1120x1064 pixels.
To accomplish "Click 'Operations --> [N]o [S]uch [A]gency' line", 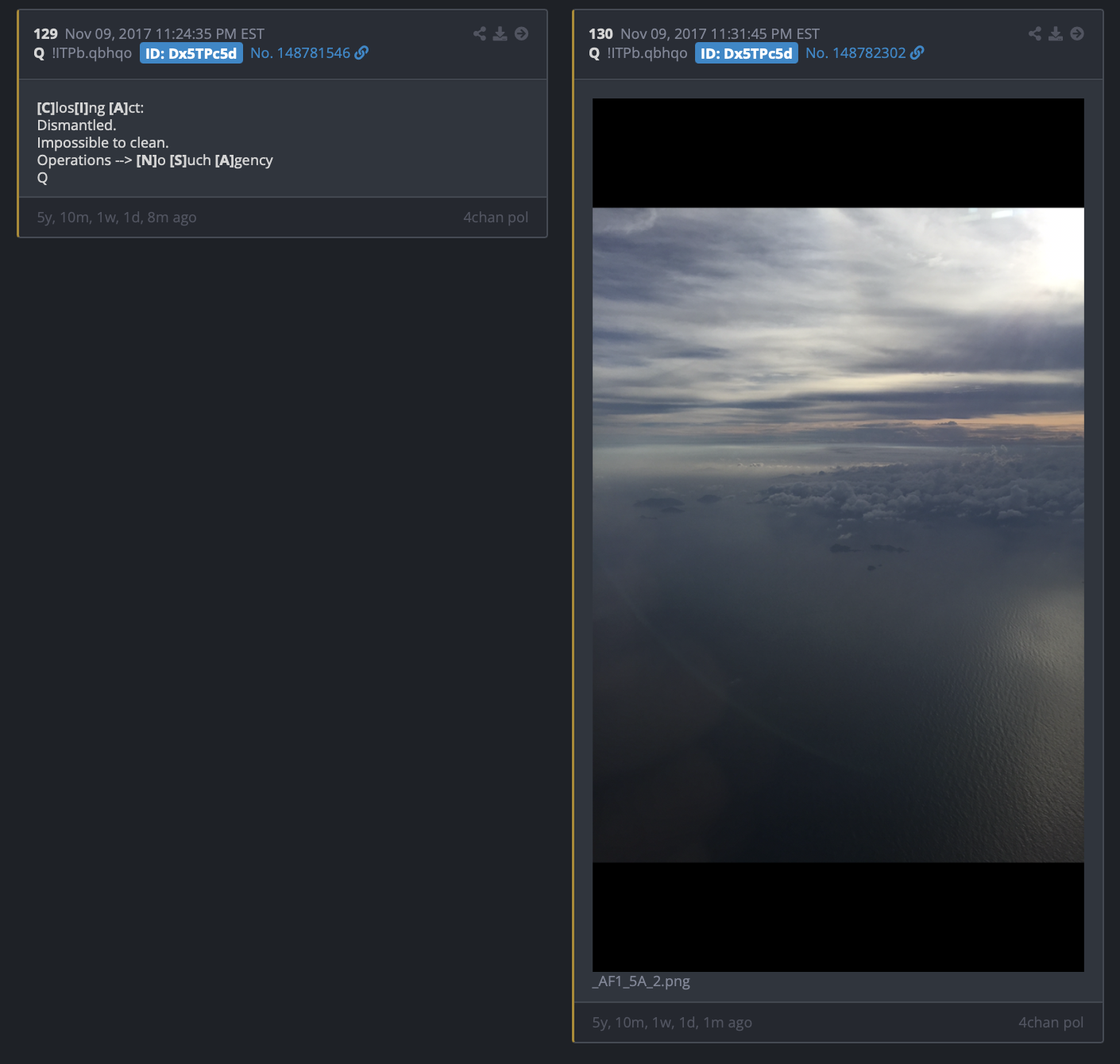I will tap(155, 160).
